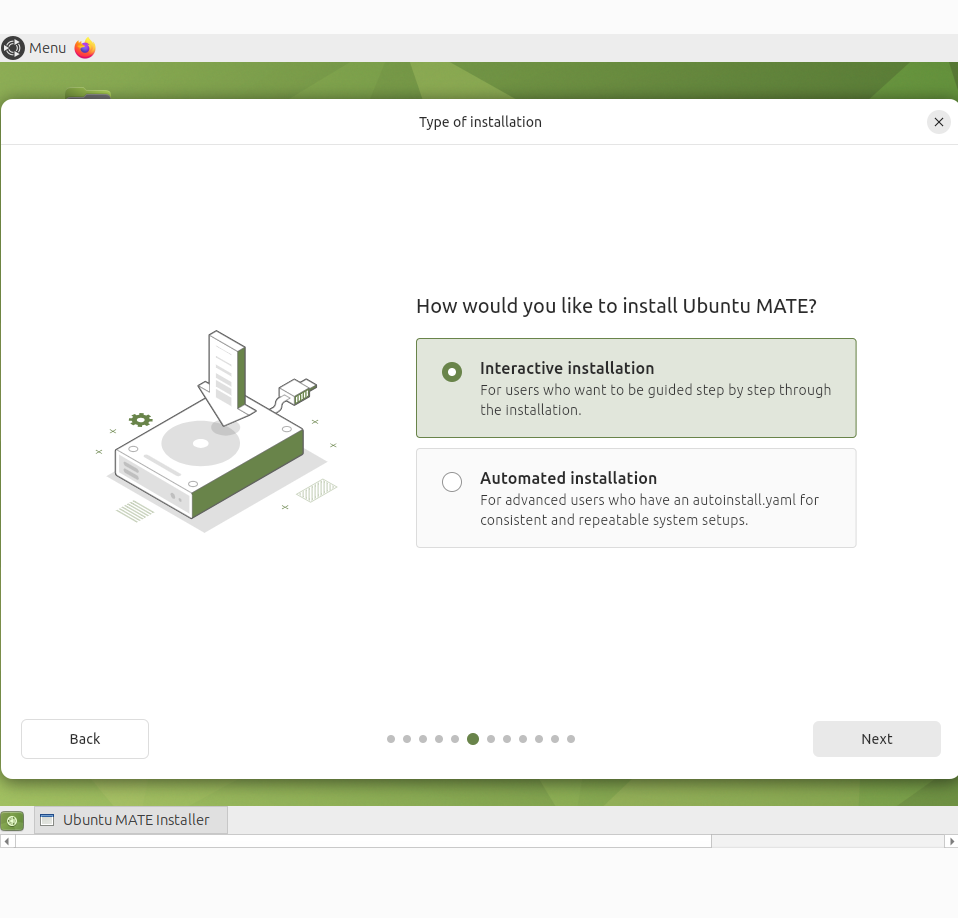Go to the Next installer step
This screenshot has width=958, height=918.
tap(876, 738)
